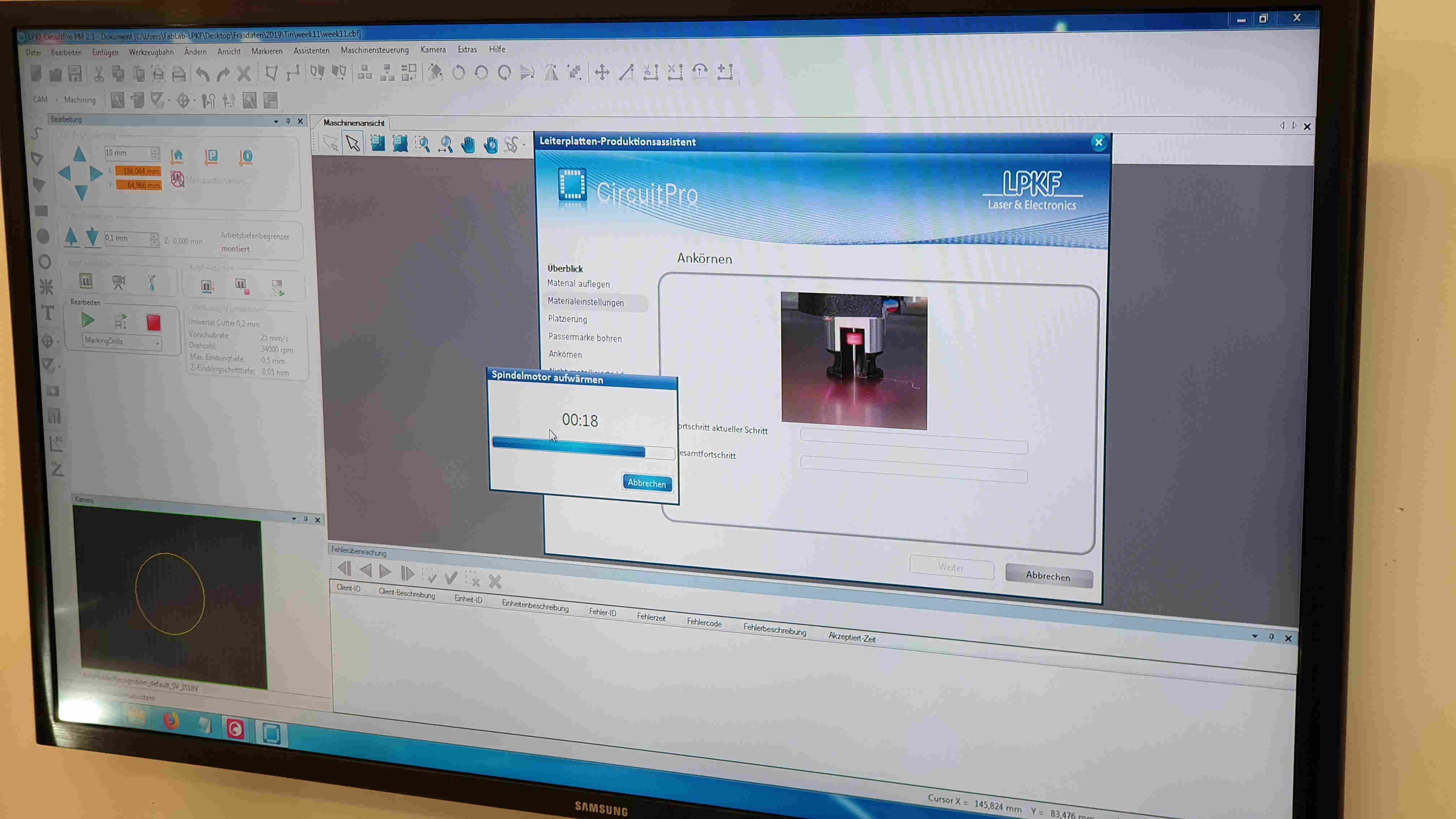This screenshot has width=1456, height=819.
Task: Click the pause position icon
Action: 211,157
